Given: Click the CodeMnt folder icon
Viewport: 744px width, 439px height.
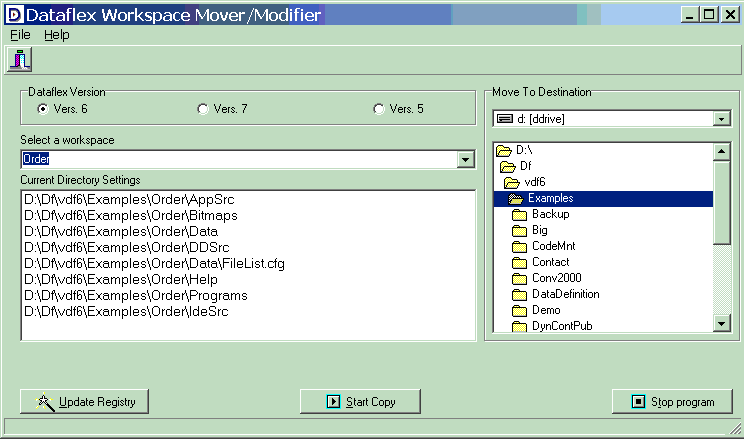Looking at the screenshot, I should tap(520, 247).
